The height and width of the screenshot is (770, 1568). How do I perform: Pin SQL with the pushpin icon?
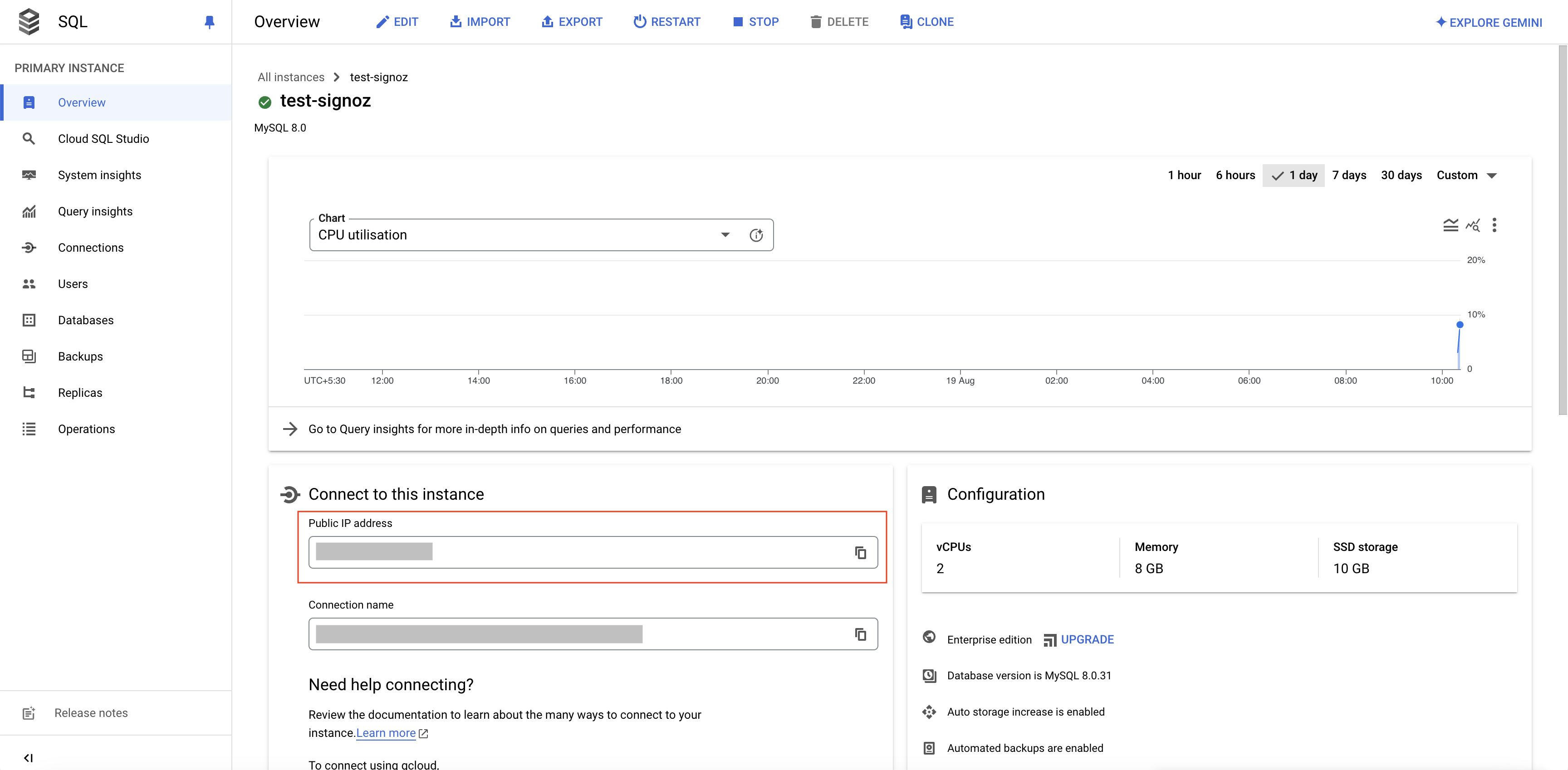[x=210, y=23]
